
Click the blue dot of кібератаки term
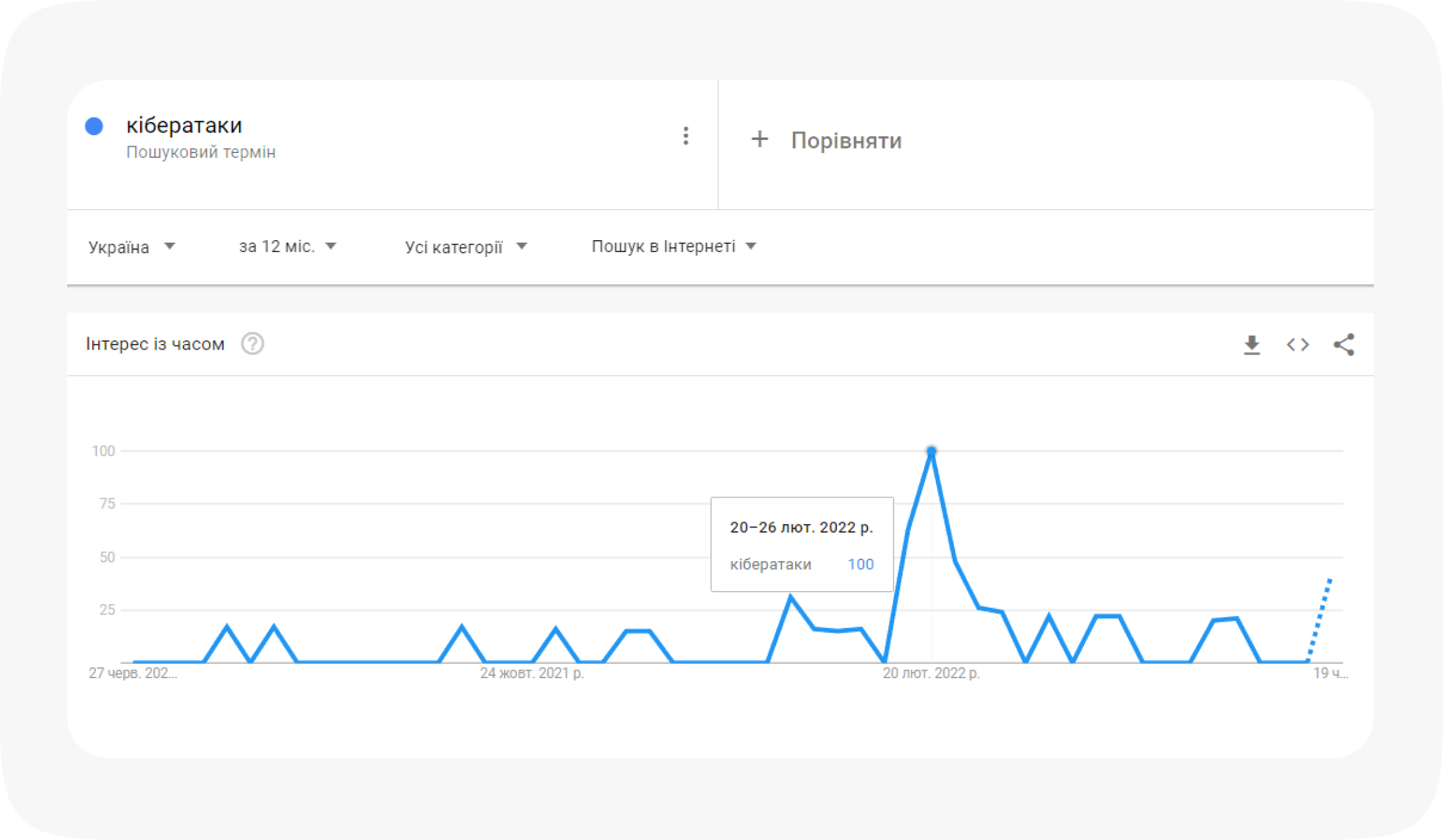94,126
